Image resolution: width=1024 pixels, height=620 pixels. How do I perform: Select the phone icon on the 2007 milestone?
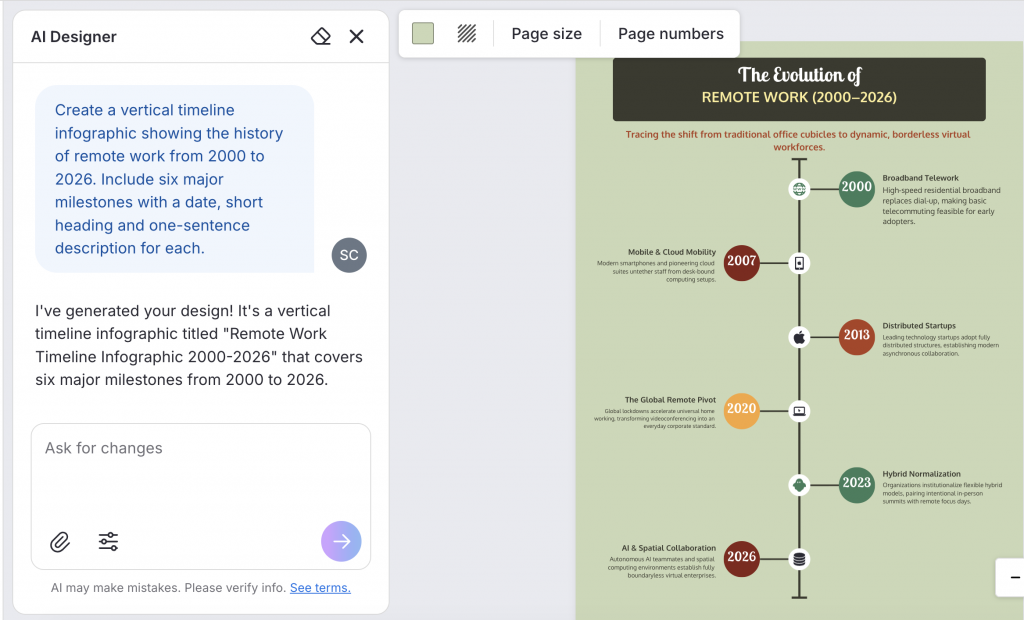[x=799, y=263]
